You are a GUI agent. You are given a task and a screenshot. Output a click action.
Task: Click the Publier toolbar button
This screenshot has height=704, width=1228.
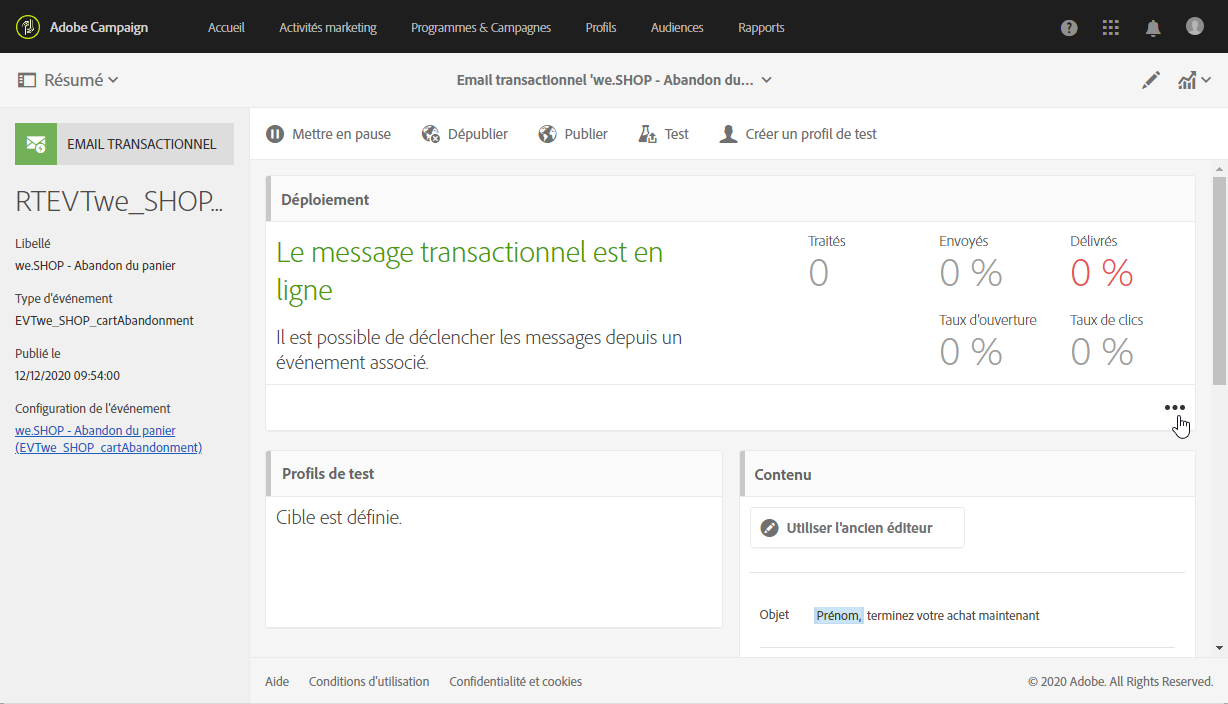[x=573, y=134]
